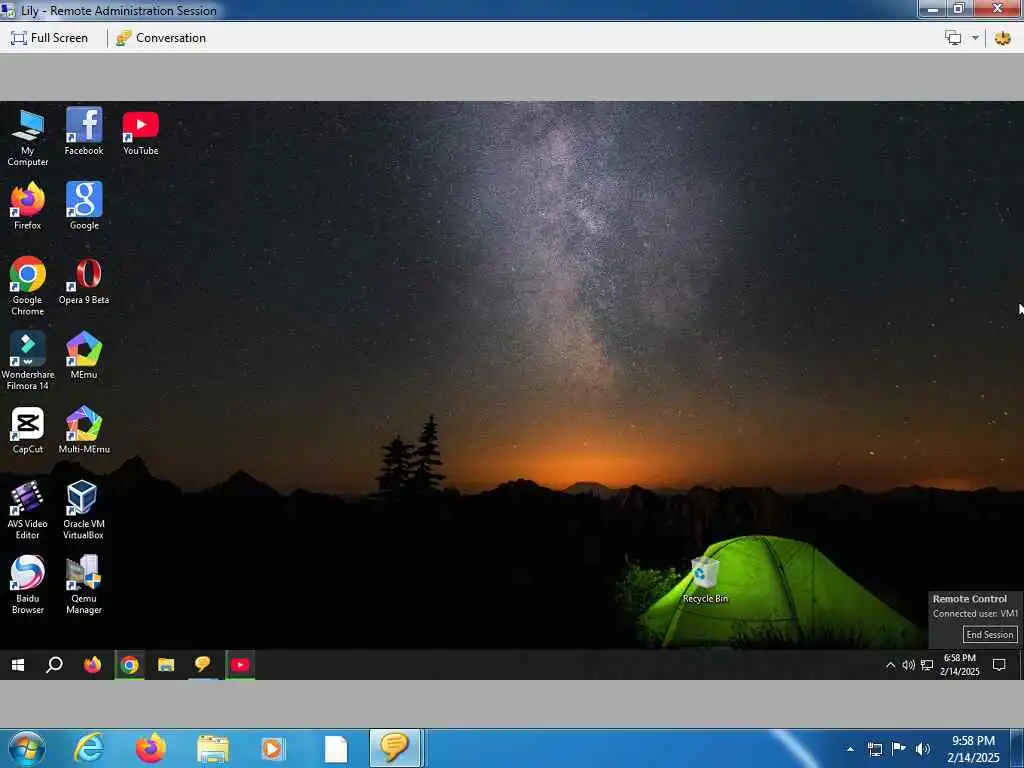Open the Conversation panel
The image size is (1024, 768).
point(161,38)
